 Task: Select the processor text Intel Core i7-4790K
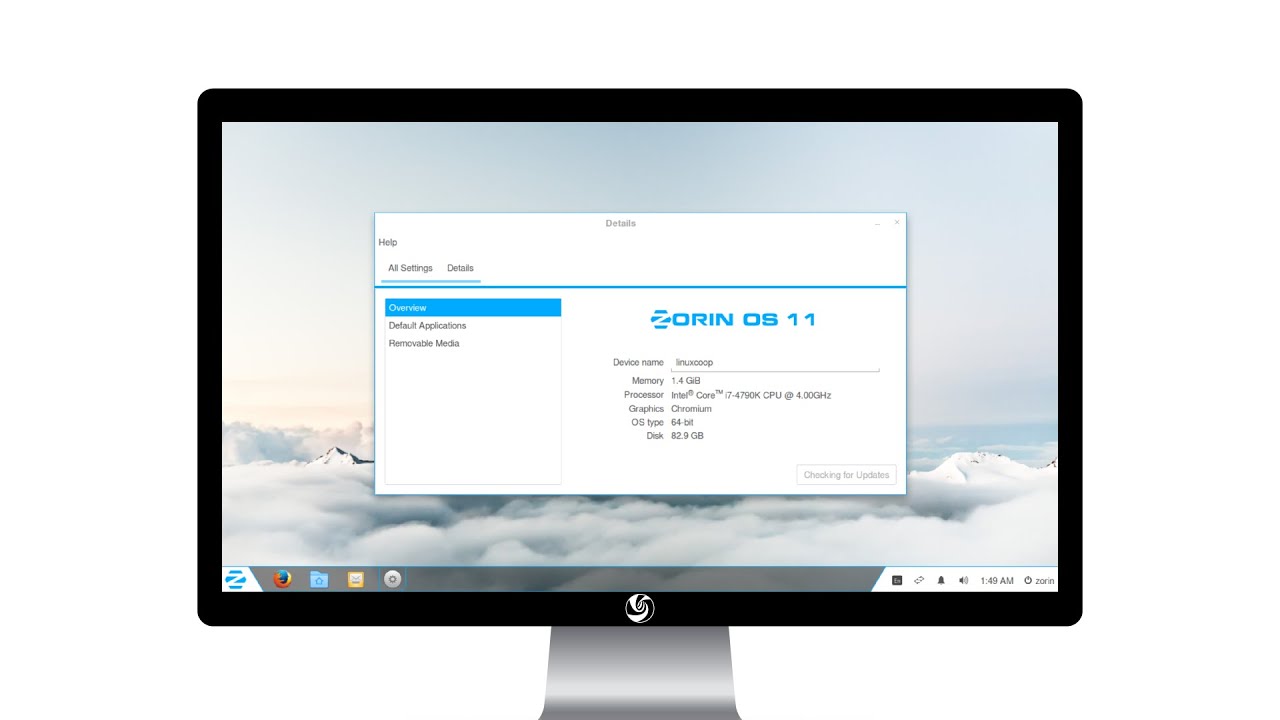(751, 395)
